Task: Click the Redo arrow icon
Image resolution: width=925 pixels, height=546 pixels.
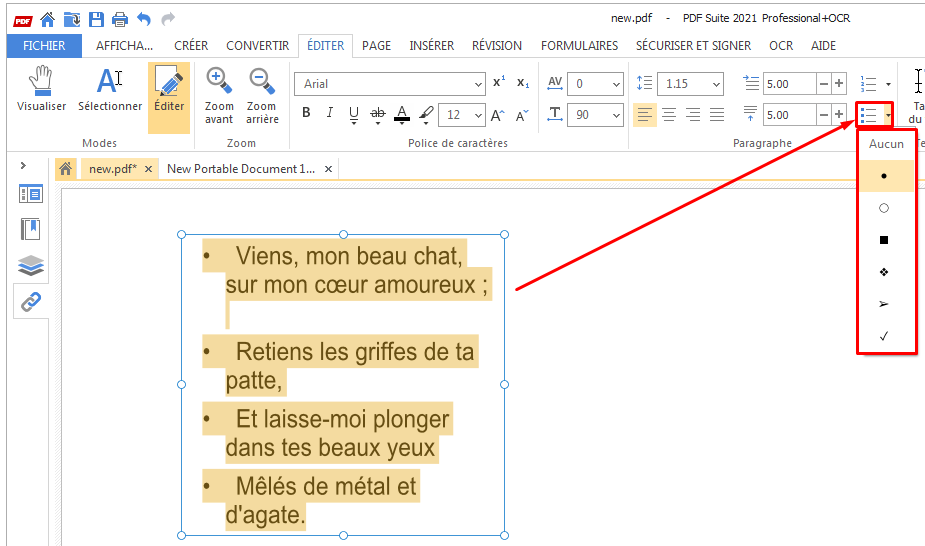Action: [x=168, y=19]
